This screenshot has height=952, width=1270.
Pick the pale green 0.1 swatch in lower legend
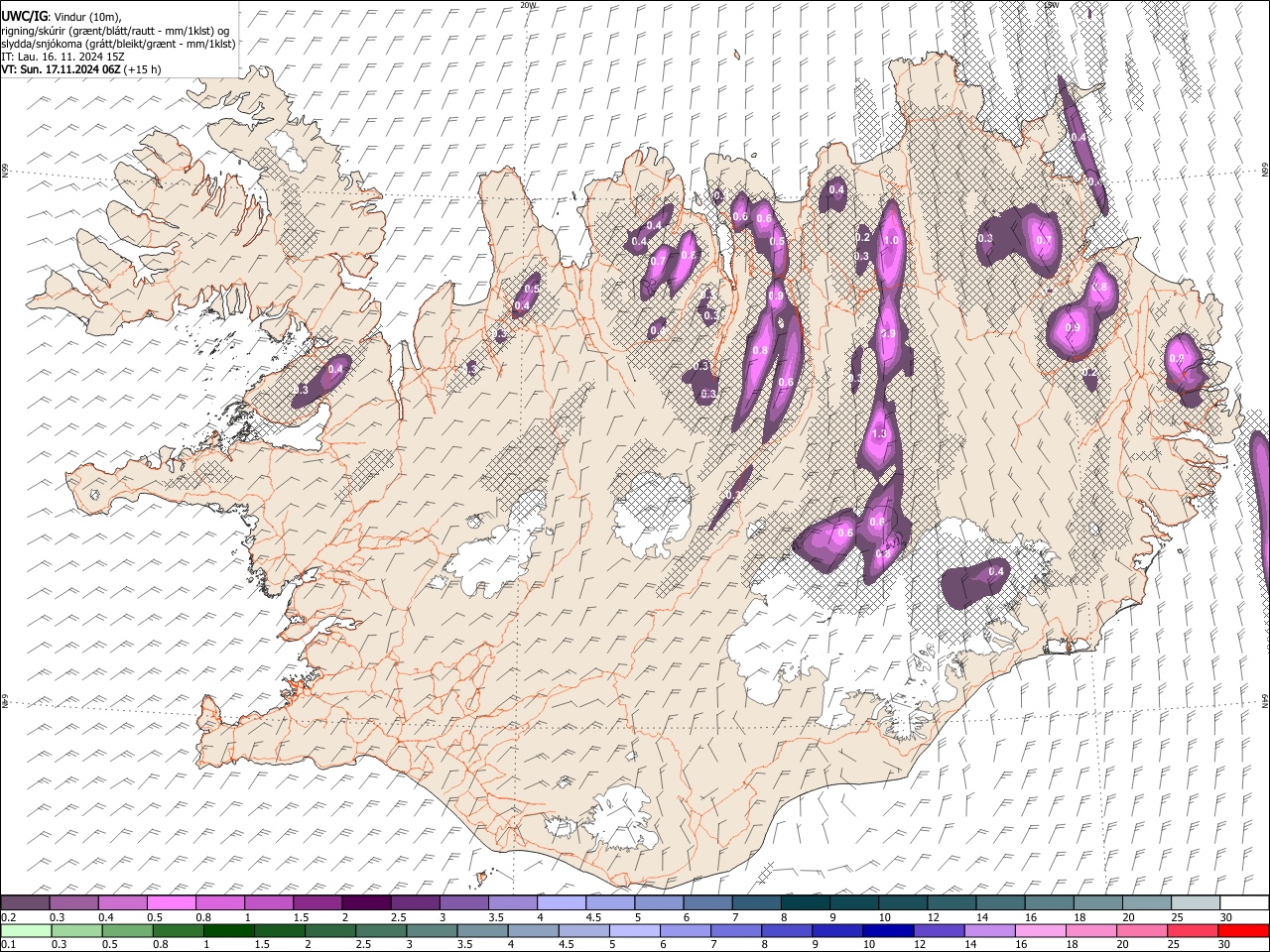(x=25, y=931)
